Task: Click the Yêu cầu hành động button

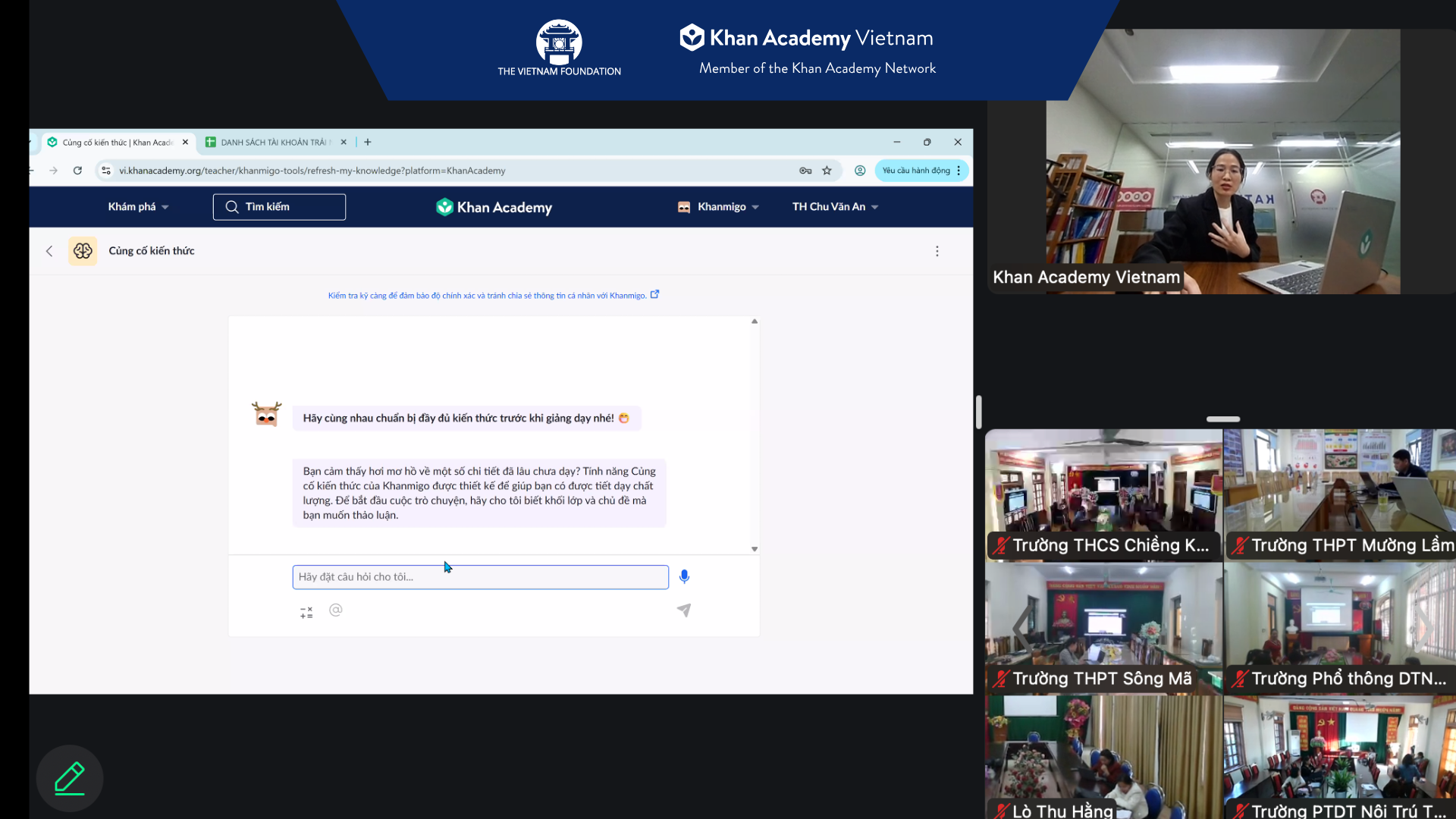Action: point(916,171)
